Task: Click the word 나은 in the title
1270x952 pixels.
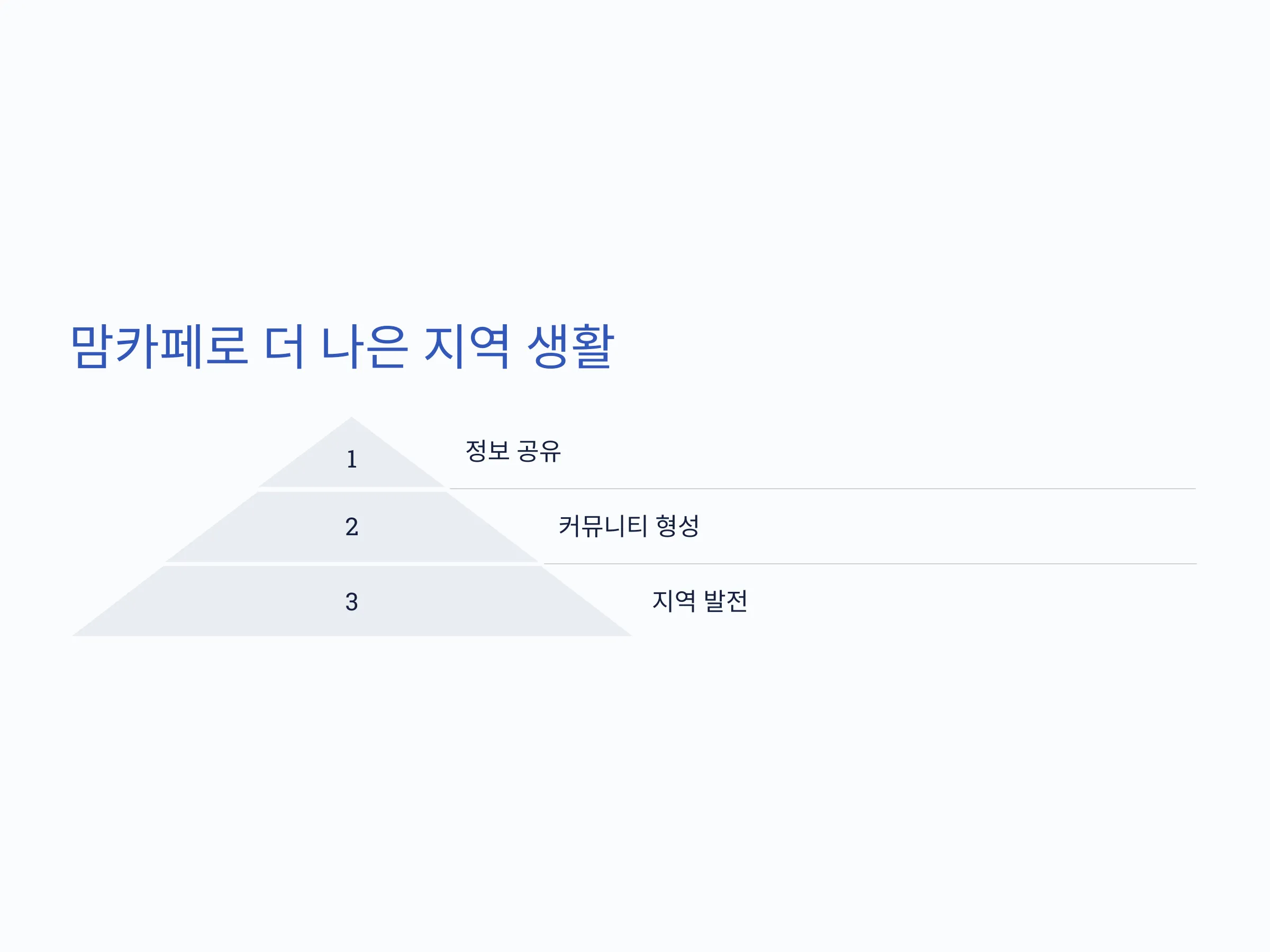Action: click(364, 346)
